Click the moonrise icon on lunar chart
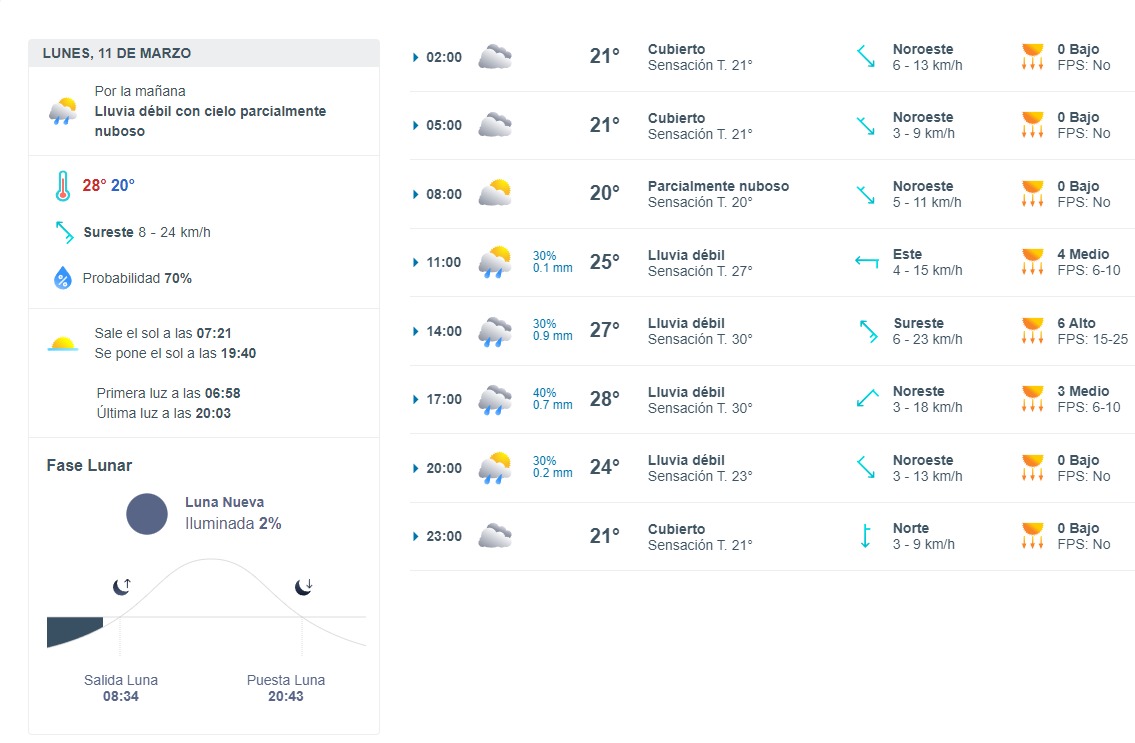This screenshot has width=1135, height=743. tap(122, 586)
